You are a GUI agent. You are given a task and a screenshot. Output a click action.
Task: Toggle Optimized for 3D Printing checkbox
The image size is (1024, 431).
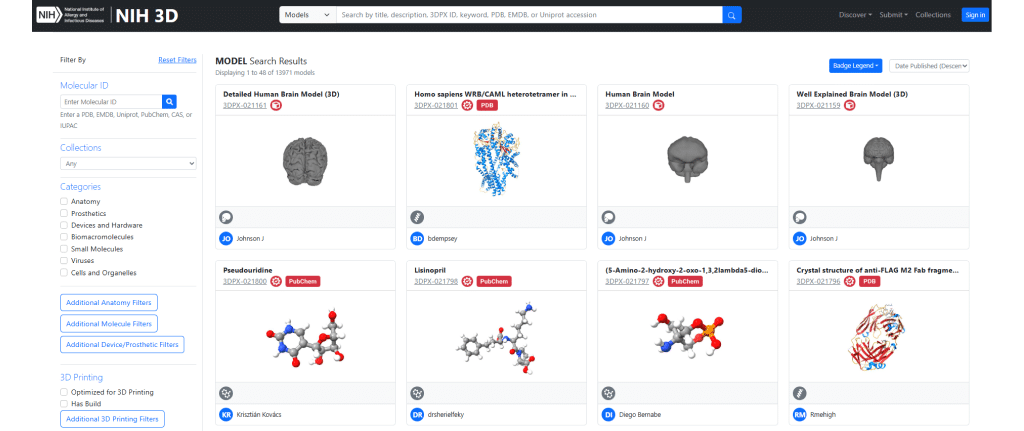click(x=64, y=392)
